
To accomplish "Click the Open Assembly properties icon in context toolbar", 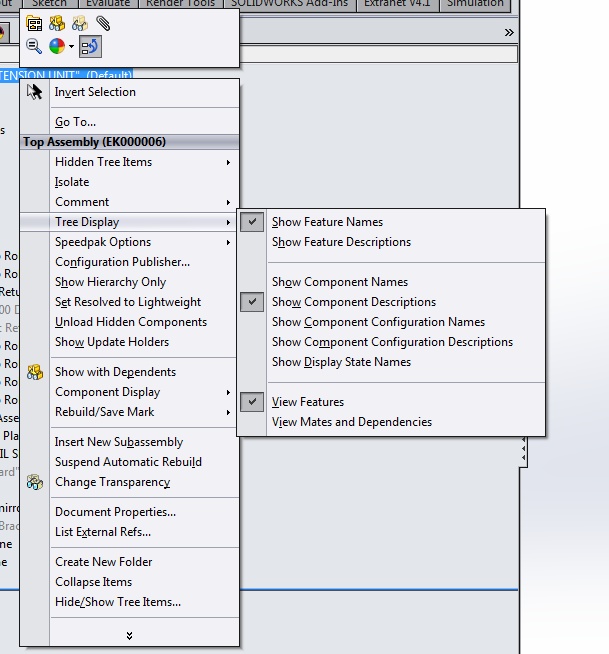I will (x=34, y=24).
